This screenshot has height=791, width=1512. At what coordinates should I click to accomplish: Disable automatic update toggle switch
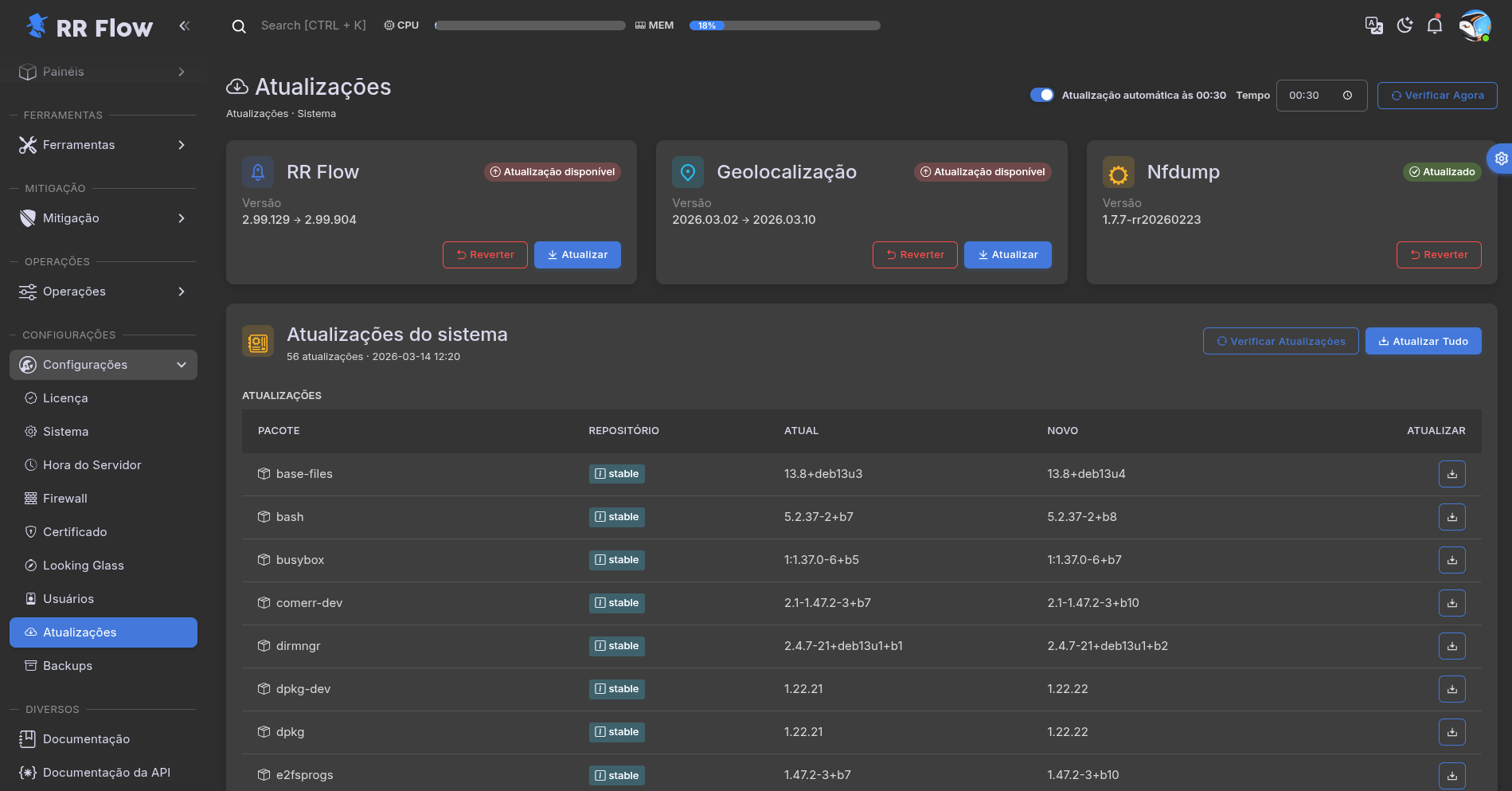[x=1041, y=95]
